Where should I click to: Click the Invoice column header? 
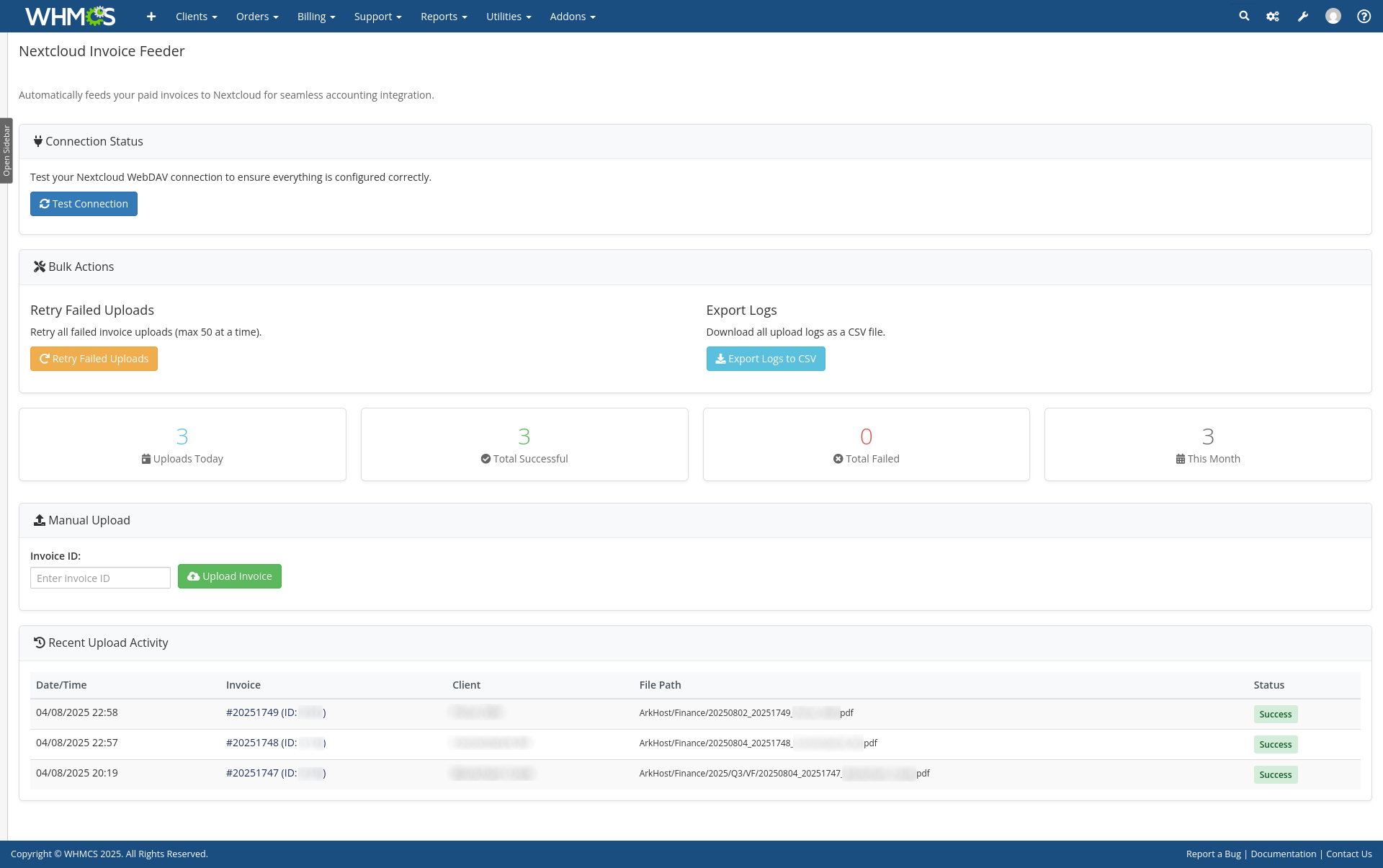point(243,685)
